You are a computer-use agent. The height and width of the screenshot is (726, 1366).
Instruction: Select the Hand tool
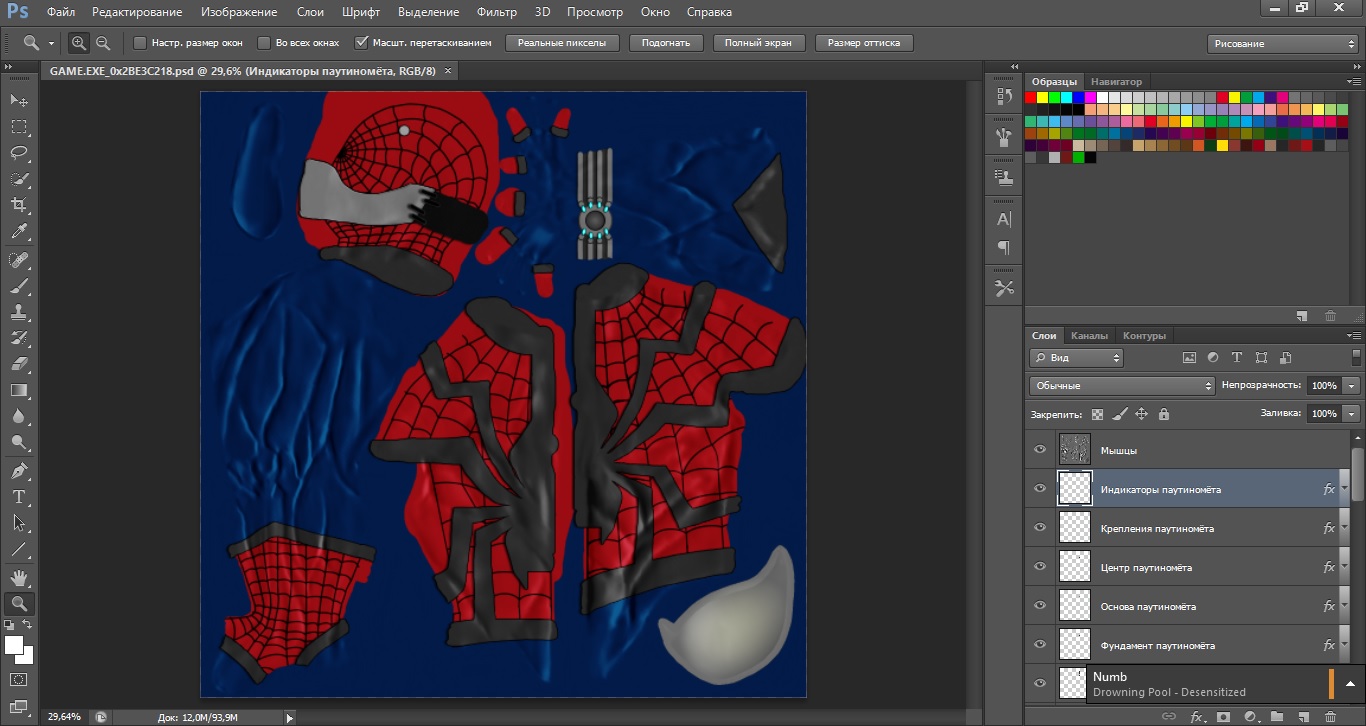pyautogui.click(x=19, y=578)
